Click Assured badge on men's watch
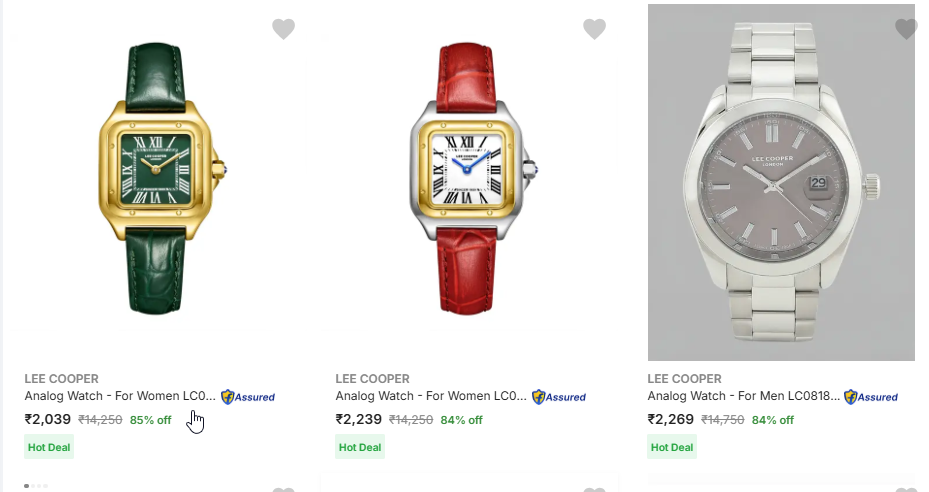929x492 pixels. [x=871, y=397]
